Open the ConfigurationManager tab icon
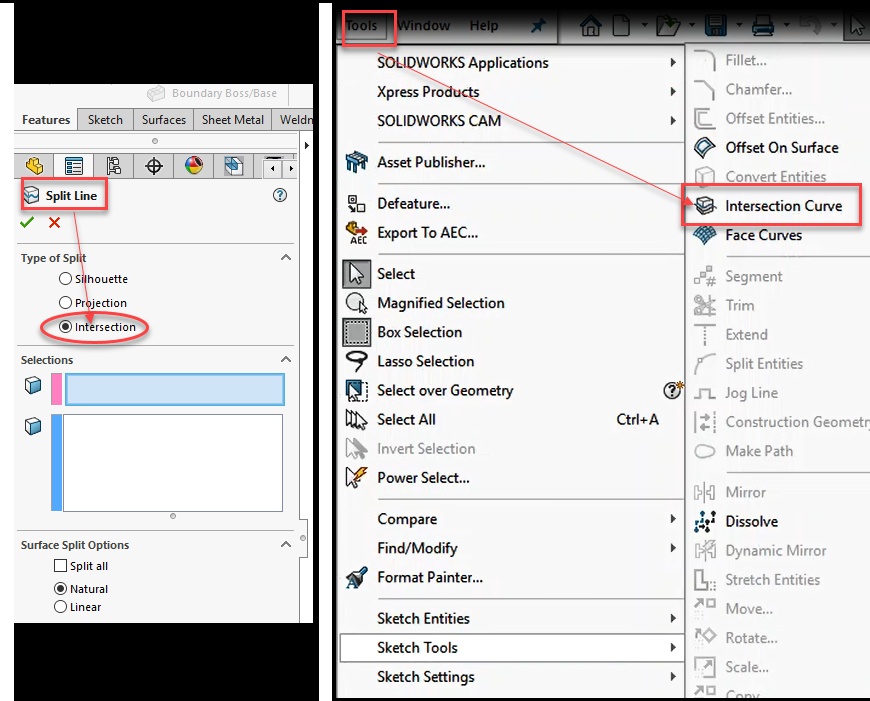The height and width of the screenshot is (701, 870). tap(114, 166)
